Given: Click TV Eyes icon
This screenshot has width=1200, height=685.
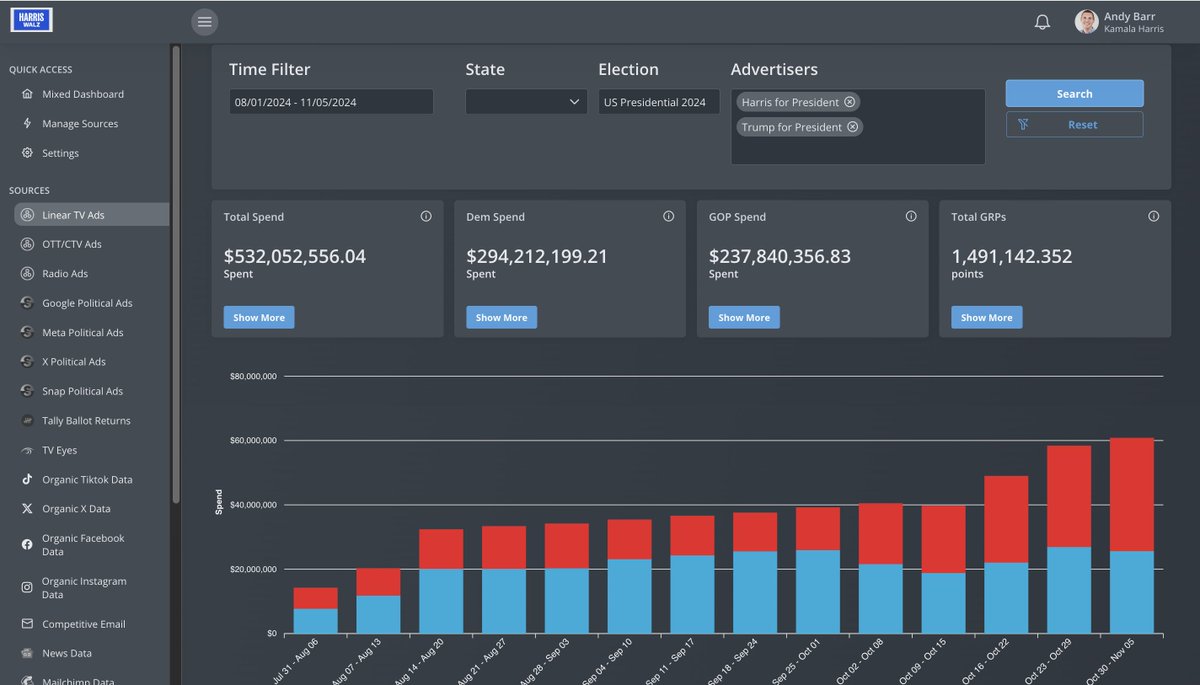Looking at the screenshot, I should pos(27,450).
